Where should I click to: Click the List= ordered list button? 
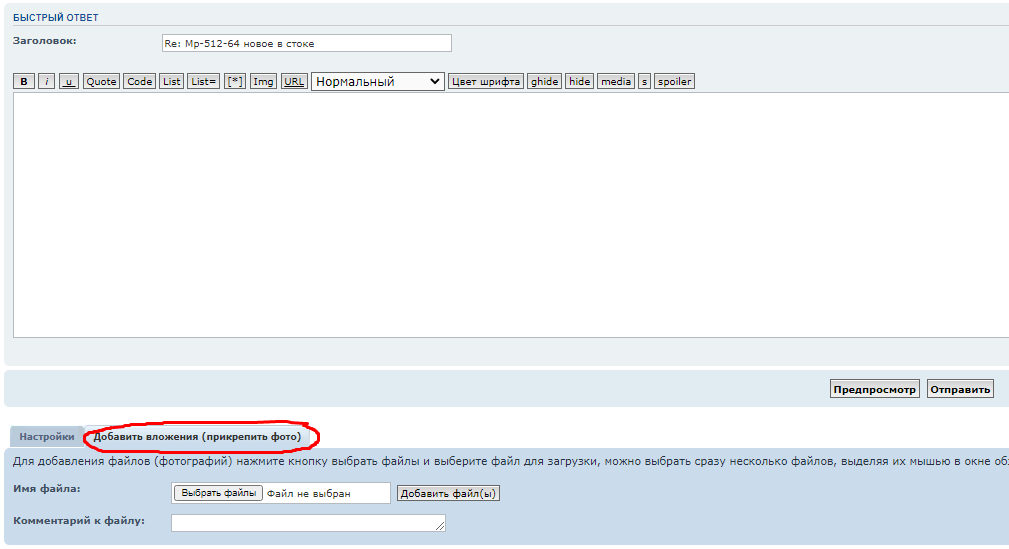(x=203, y=82)
